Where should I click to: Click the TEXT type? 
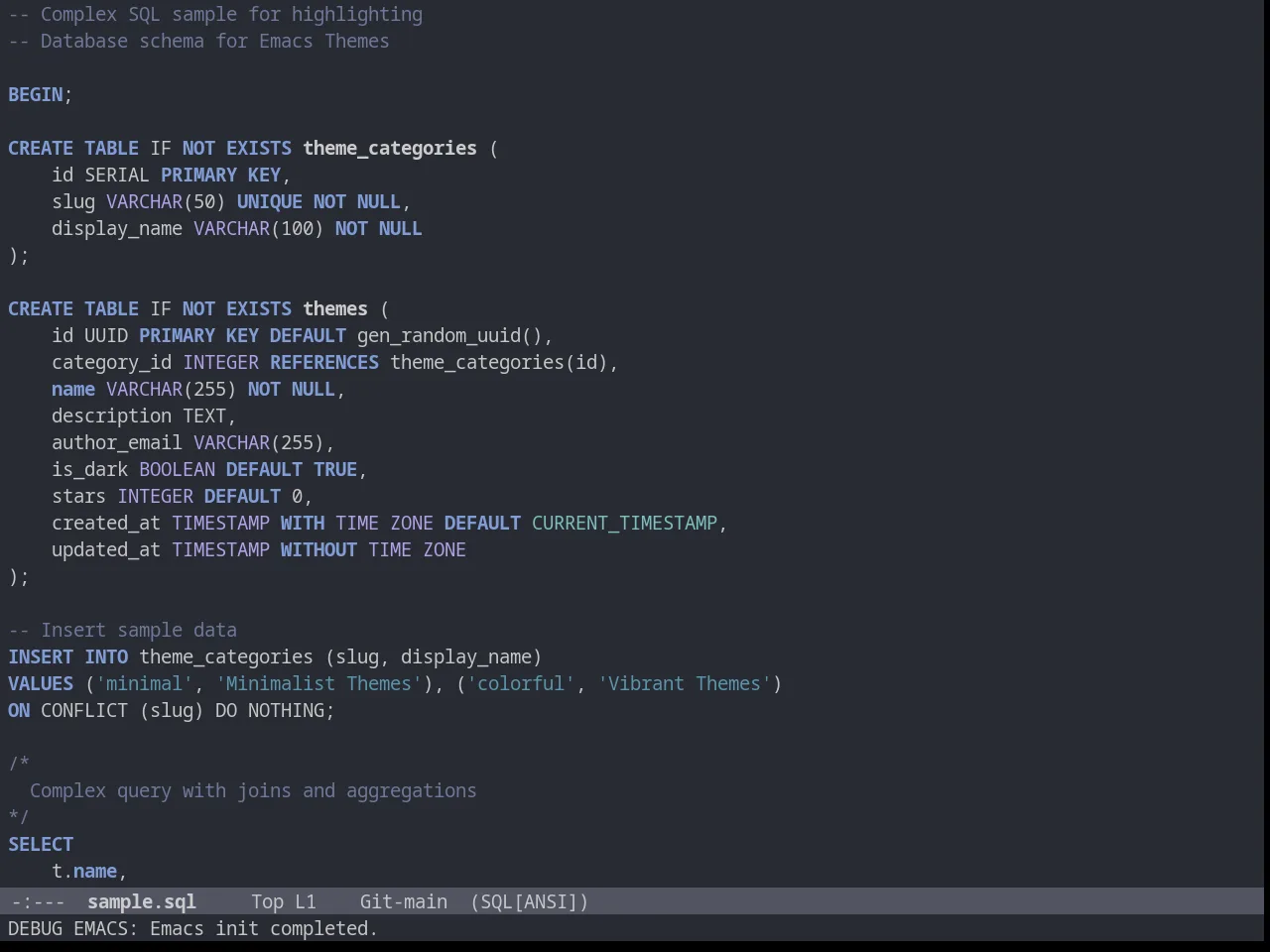pyautogui.click(x=204, y=416)
